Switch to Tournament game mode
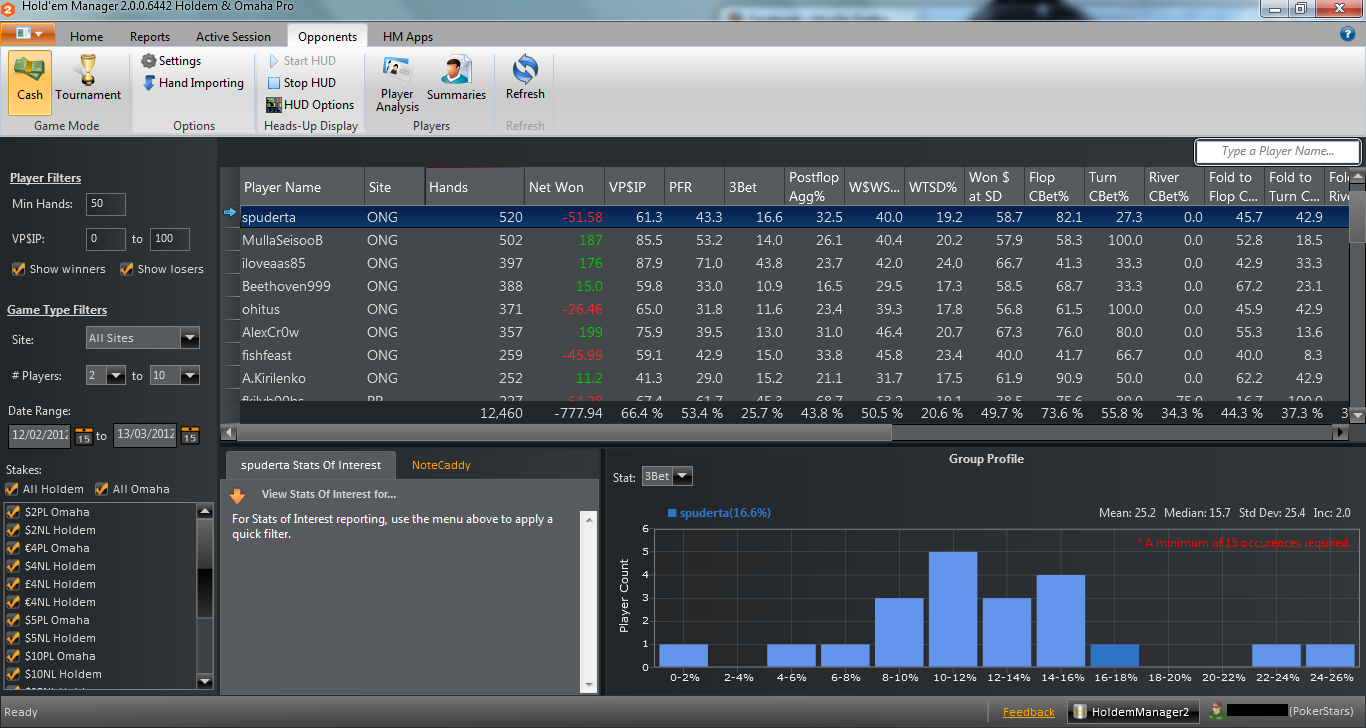 [x=88, y=79]
